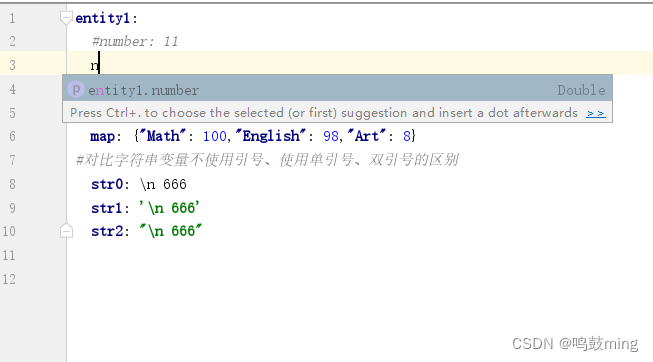
Task: Click line number 8 in the gutter
Action: pyautogui.click(x=12, y=184)
